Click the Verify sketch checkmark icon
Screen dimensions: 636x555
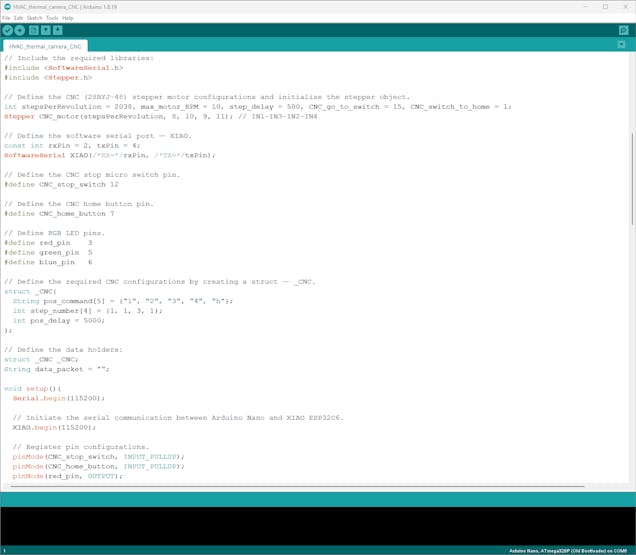click(x=8, y=30)
